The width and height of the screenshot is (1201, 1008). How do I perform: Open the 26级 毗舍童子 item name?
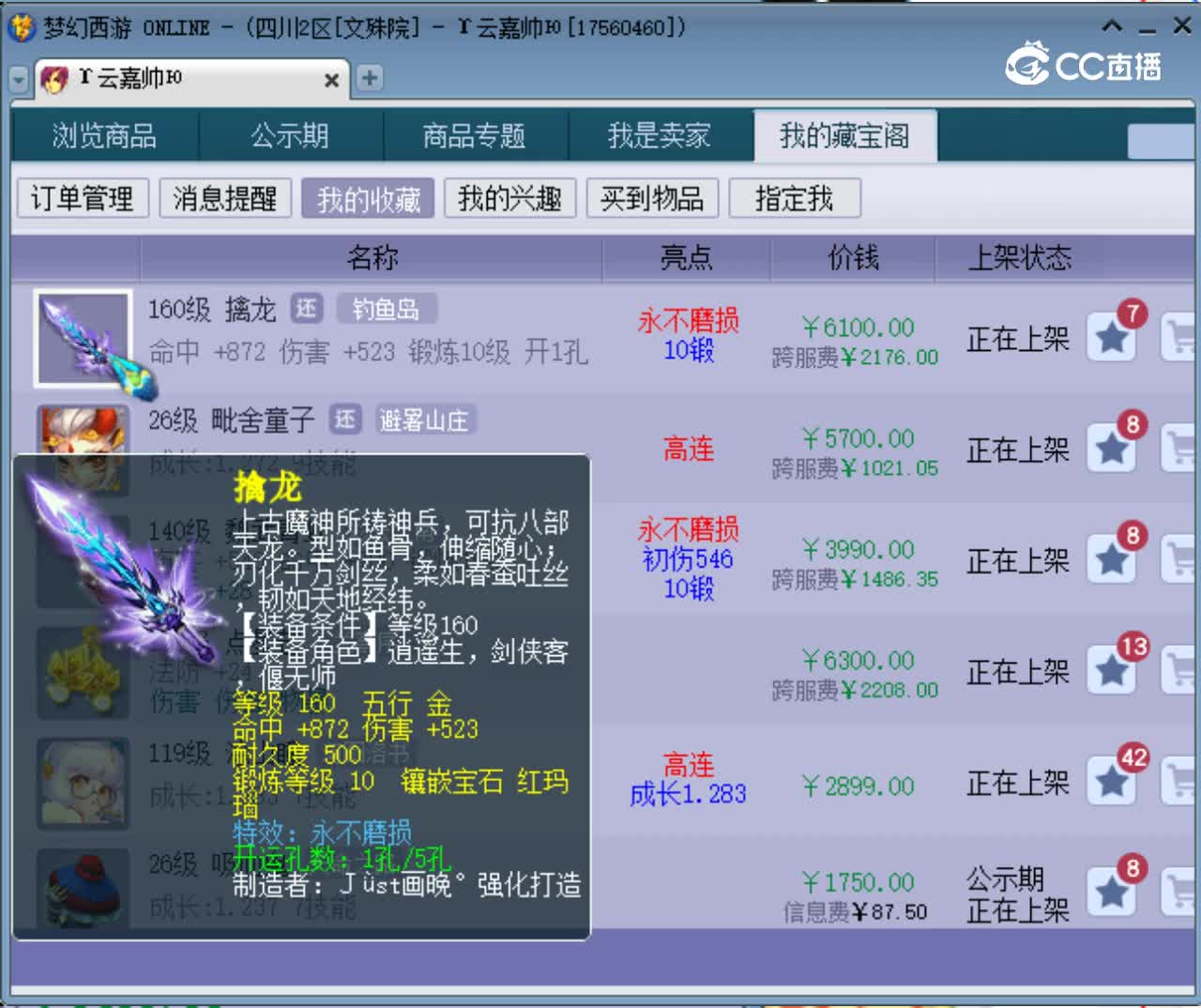[x=232, y=420]
